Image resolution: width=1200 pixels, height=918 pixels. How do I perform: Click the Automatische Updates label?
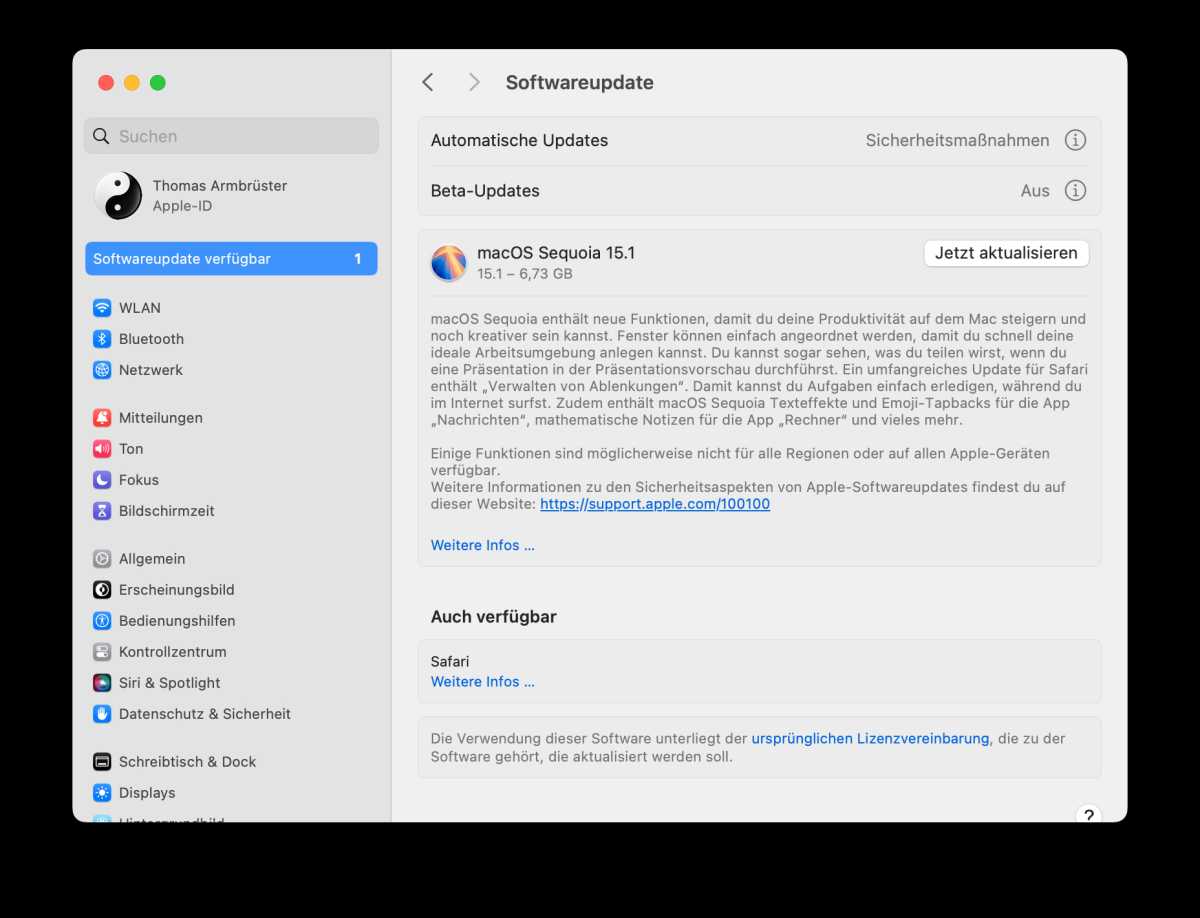[519, 140]
